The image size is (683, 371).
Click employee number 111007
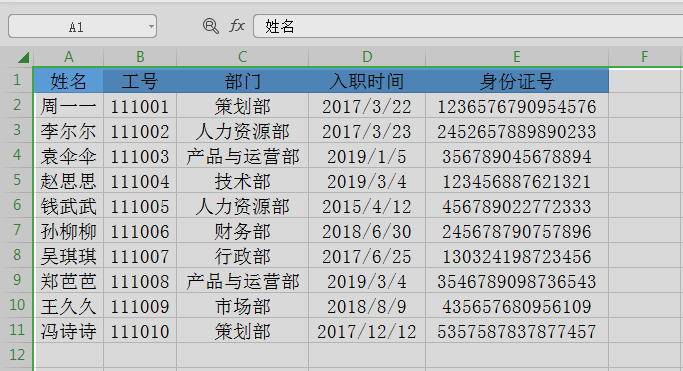point(140,256)
